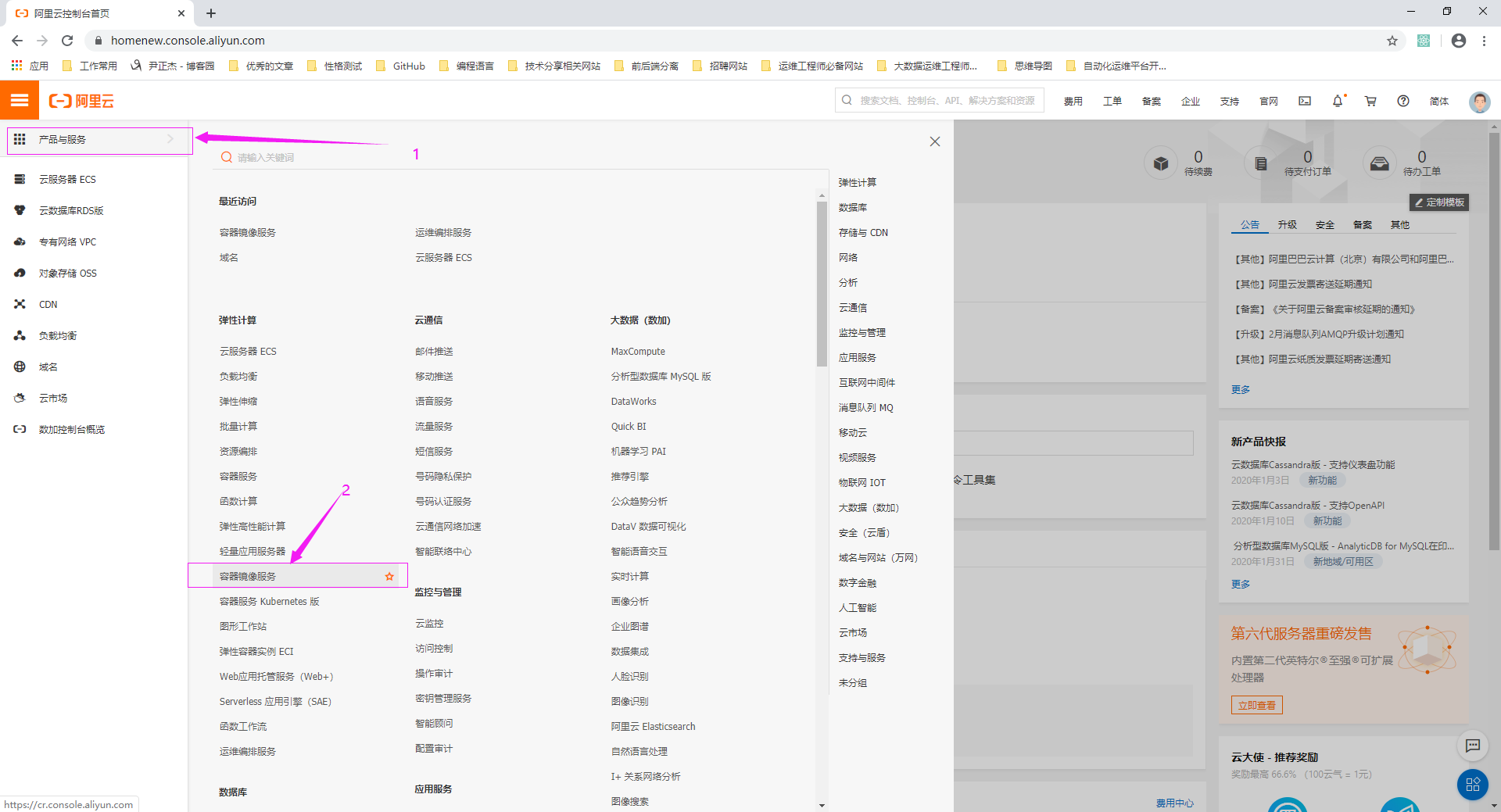Open the shopping cart icon
The width and height of the screenshot is (1501, 812).
(1370, 101)
